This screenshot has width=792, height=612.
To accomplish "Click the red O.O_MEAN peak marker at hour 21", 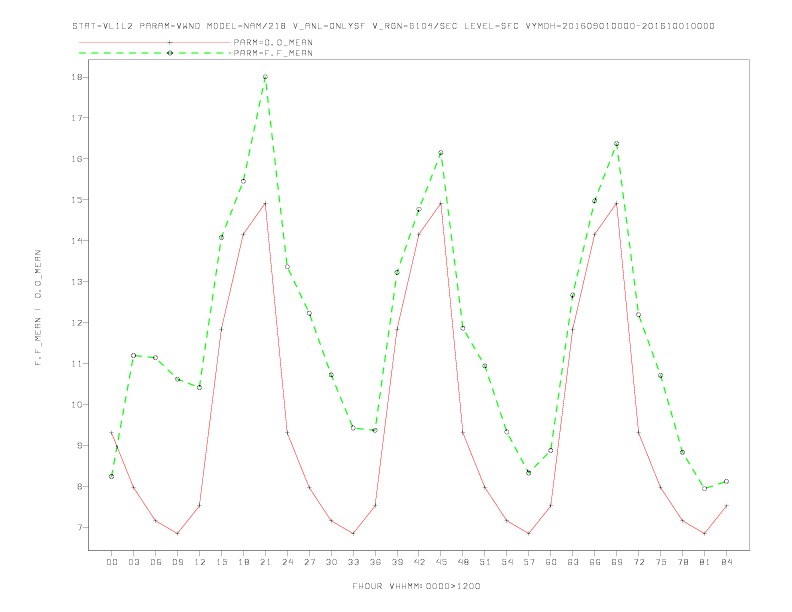I will (265, 203).
